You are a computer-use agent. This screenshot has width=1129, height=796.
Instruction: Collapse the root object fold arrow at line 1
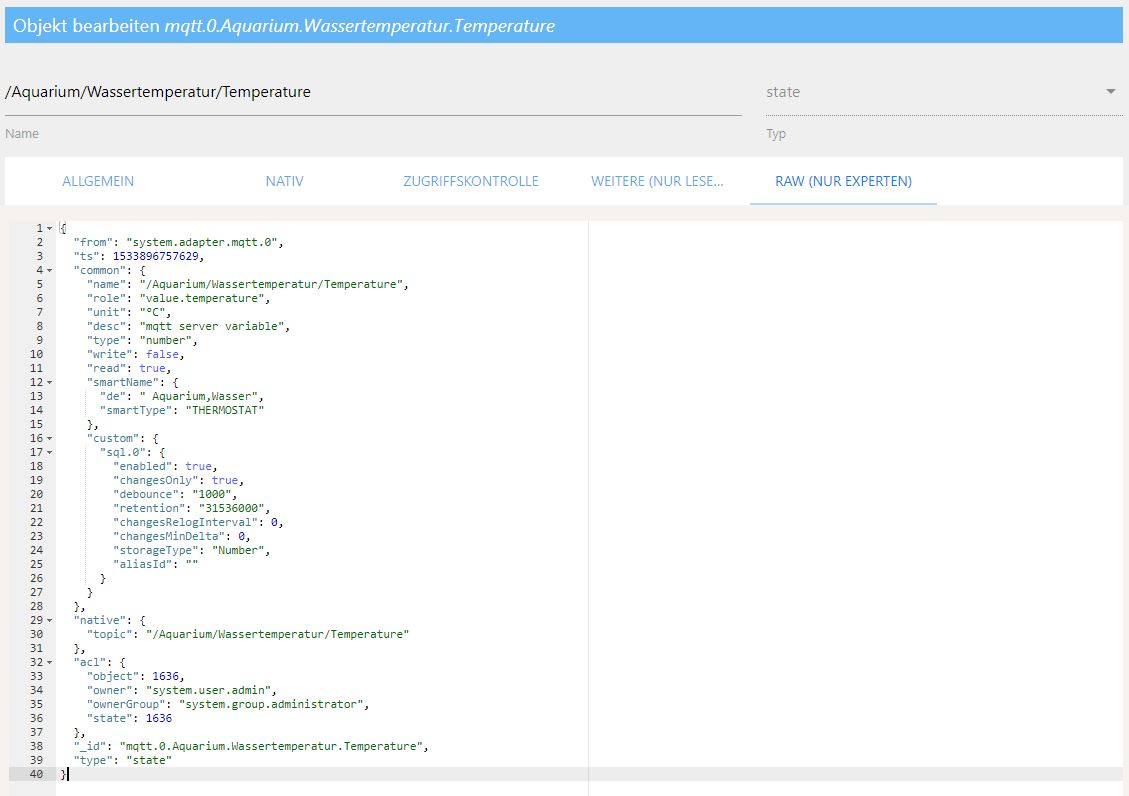tap(50, 228)
